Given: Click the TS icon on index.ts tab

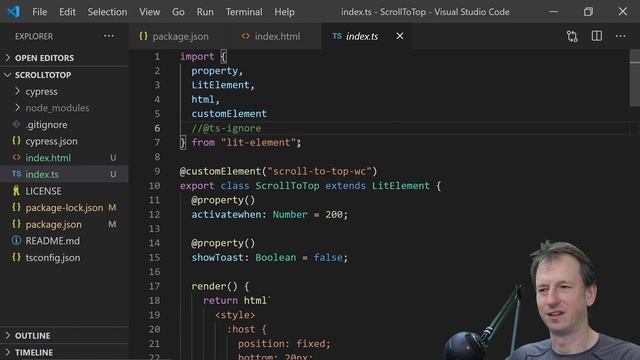Looking at the screenshot, I should pyautogui.click(x=337, y=36).
